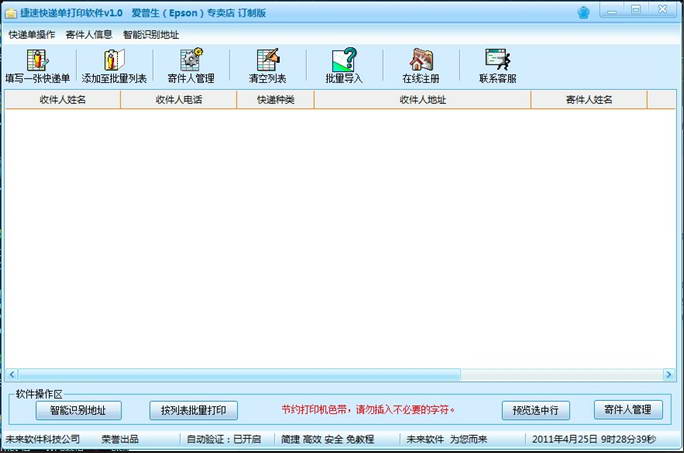Sort by the 收件人姓名 column header
This screenshot has width=684, height=453.
click(x=63, y=100)
